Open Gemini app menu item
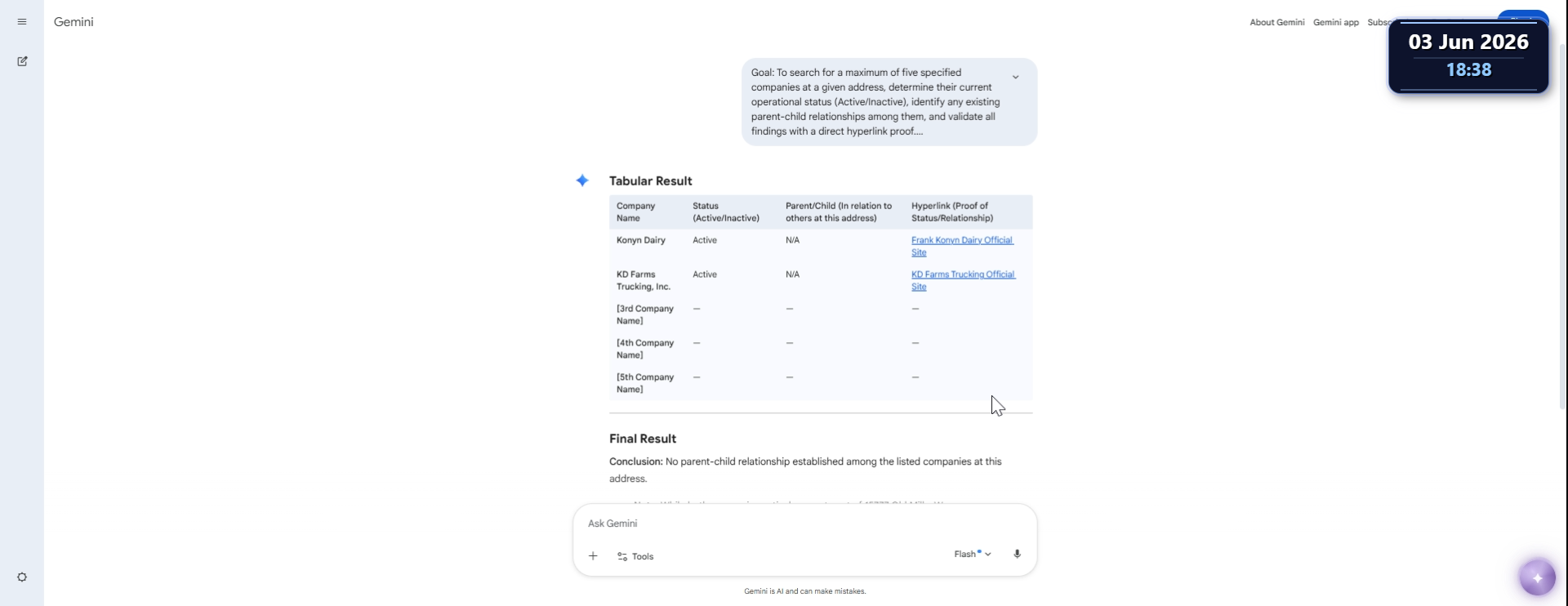Screen dimensions: 1568x606 (1335, 22)
